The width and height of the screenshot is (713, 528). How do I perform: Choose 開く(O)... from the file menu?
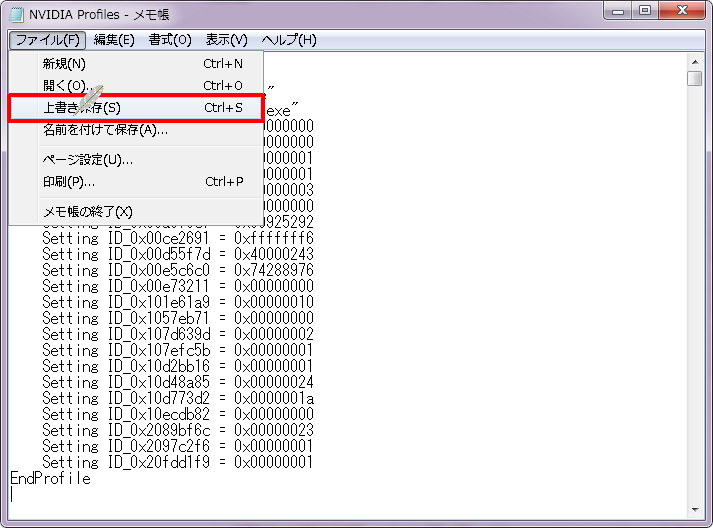136,85
